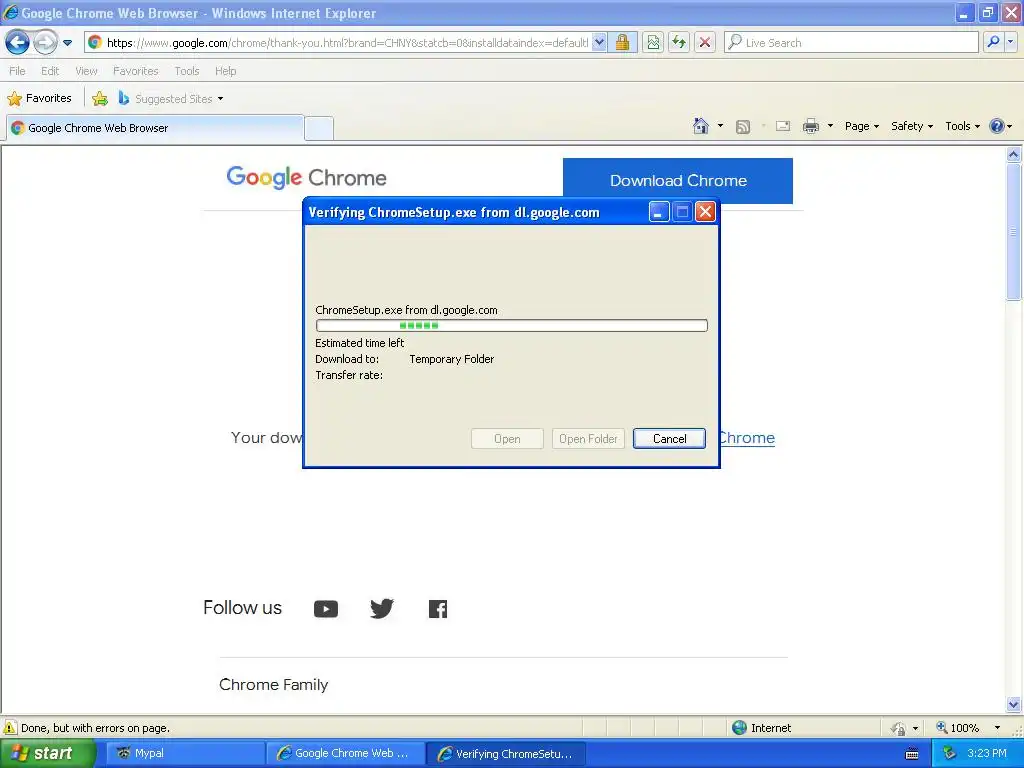1024x768 pixels.
Task: Click the Internet security zone indicator
Action: pyautogui.click(x=762, y=728)
